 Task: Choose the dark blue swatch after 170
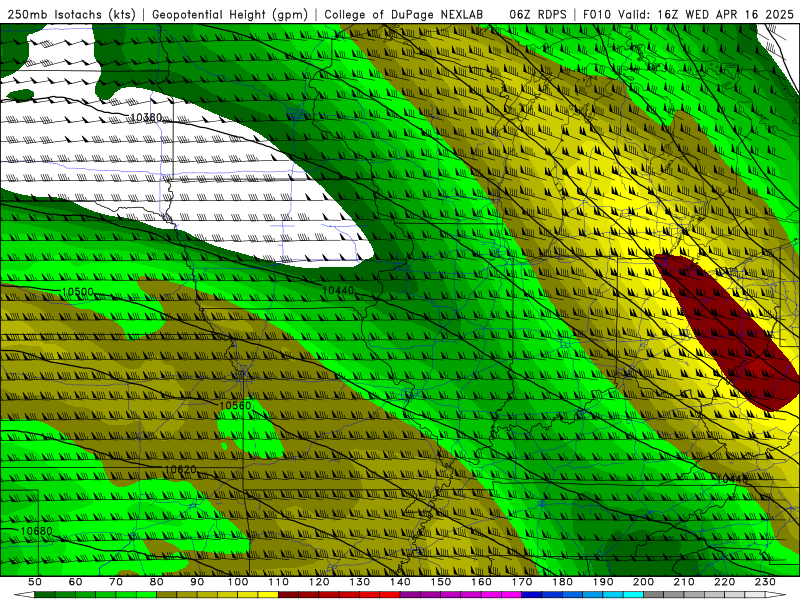pos(532,595)
